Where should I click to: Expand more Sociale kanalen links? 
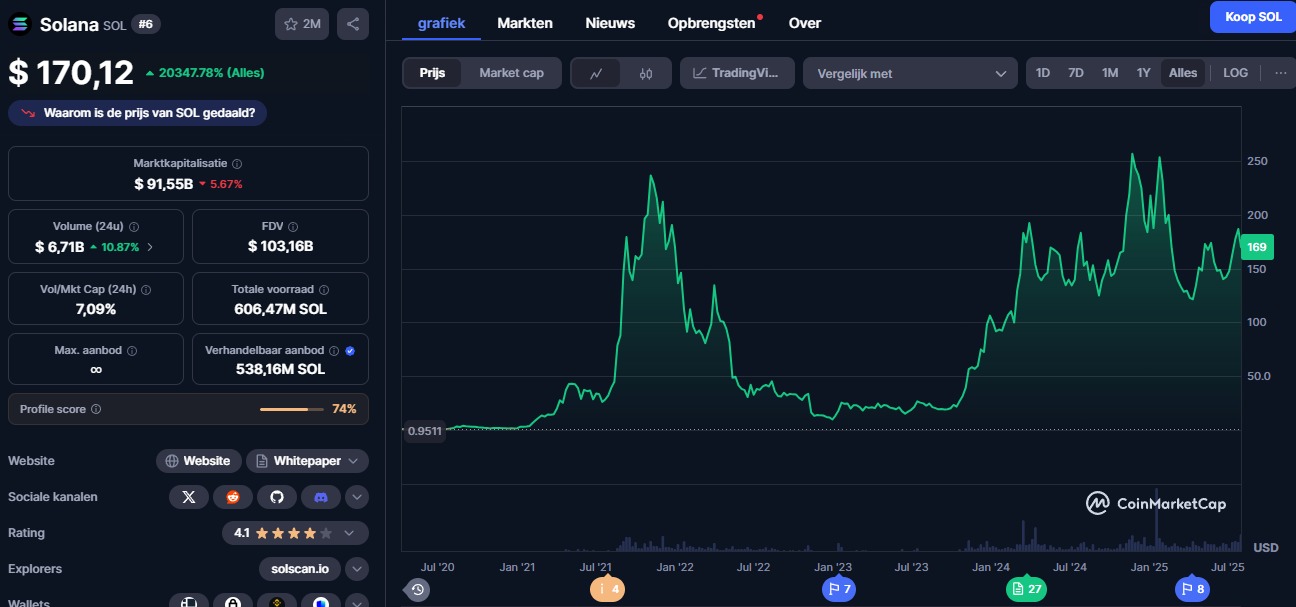[357, 496]
